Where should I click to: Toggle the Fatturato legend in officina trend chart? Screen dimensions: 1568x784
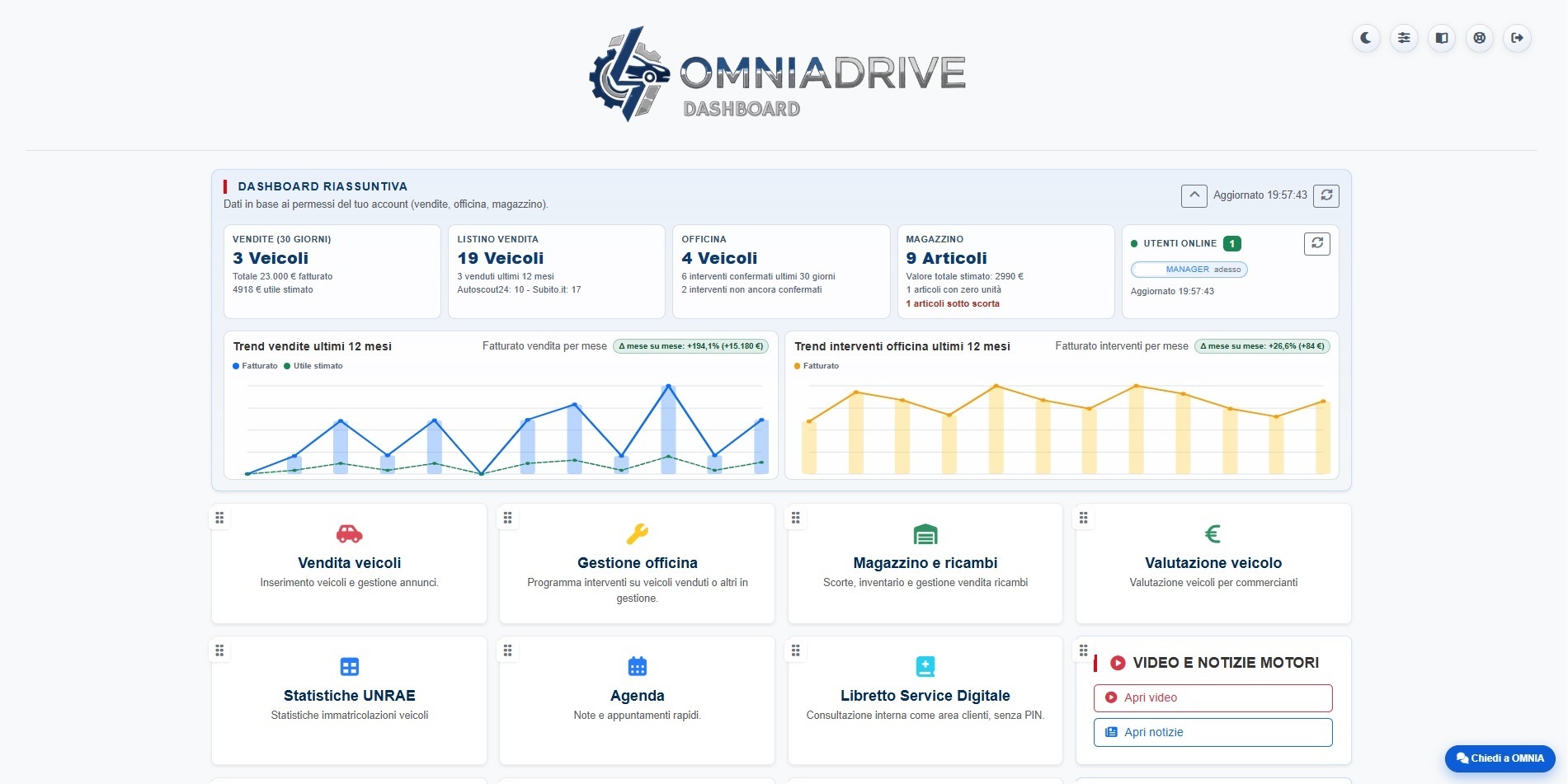click(x=817, y=366)
